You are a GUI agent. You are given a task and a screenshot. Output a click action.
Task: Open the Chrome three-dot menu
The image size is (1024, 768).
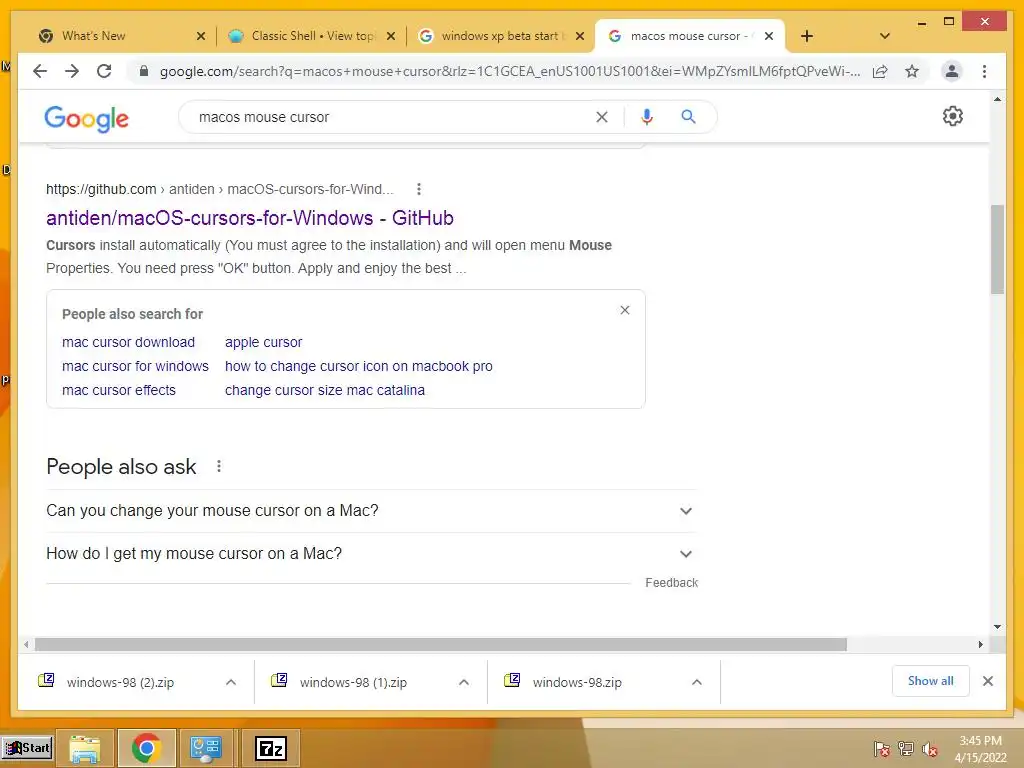click(x=984, y=71)
